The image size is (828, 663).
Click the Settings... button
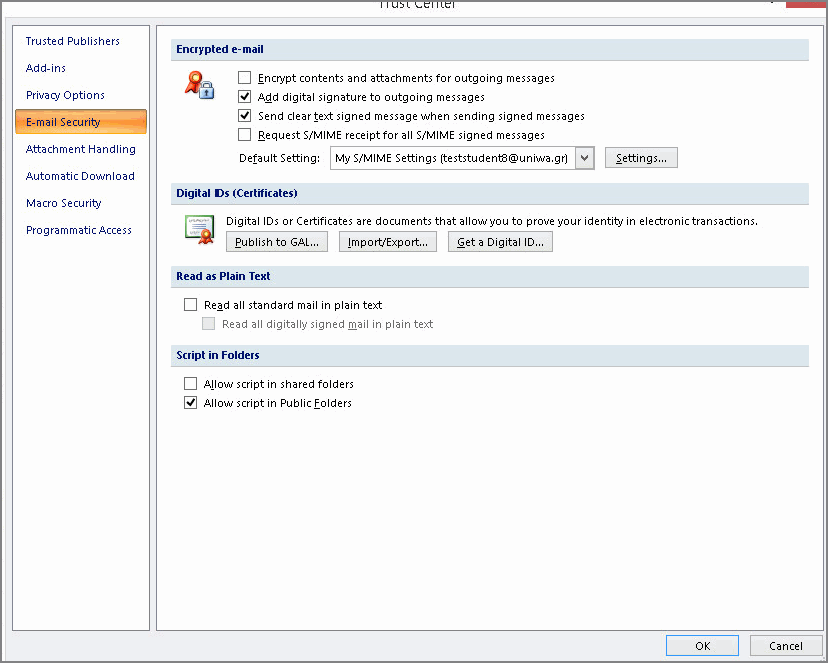click(641, 158)
